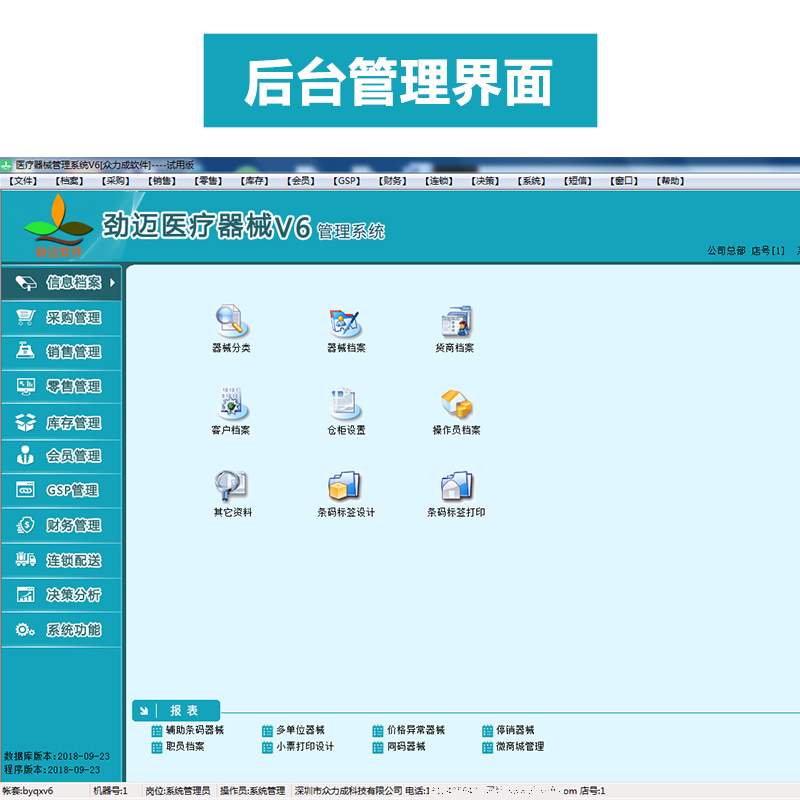Select 财务管理 in the sidebar

(61, 525)
